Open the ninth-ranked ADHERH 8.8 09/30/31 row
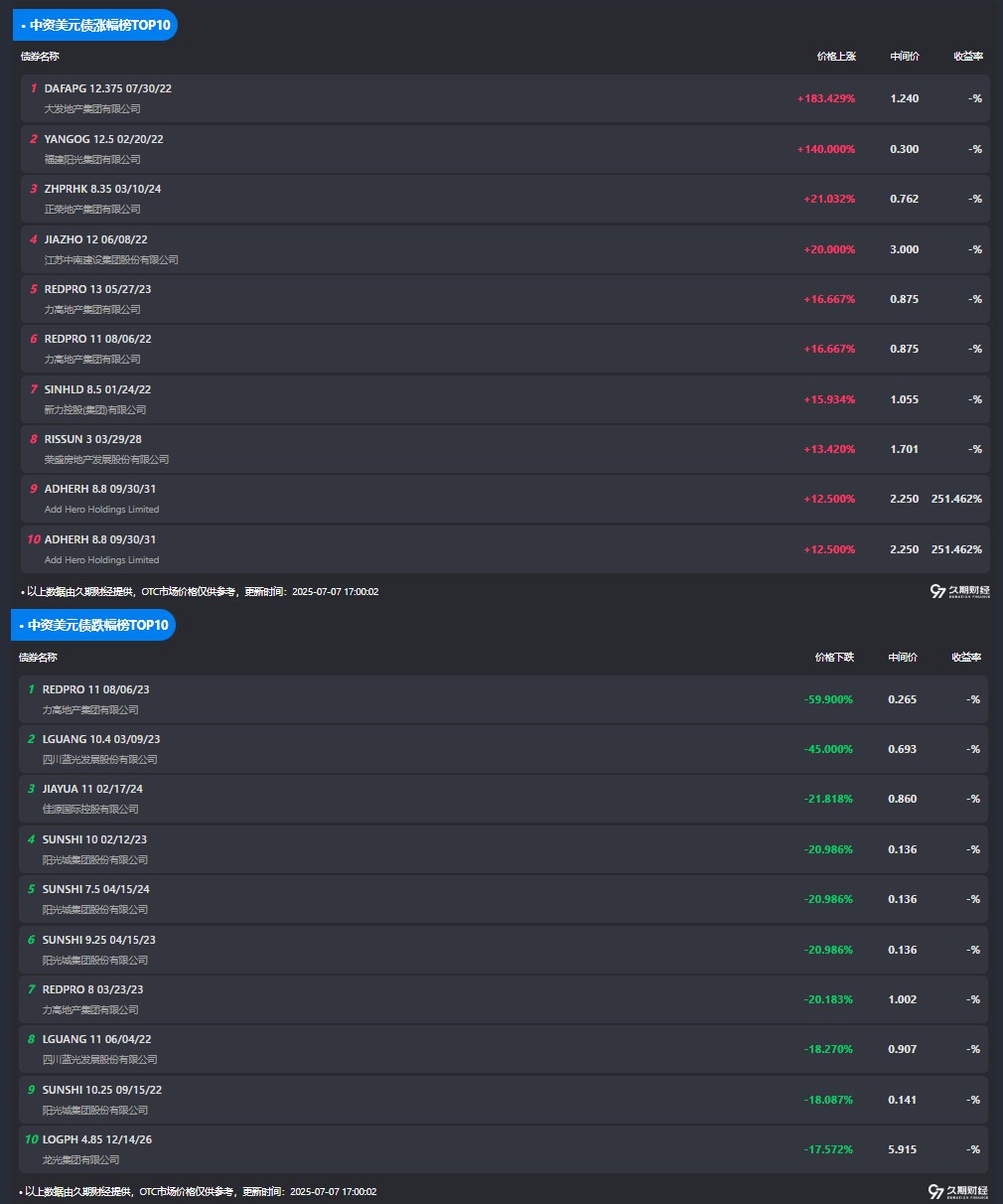 click(x=505, y=499)
